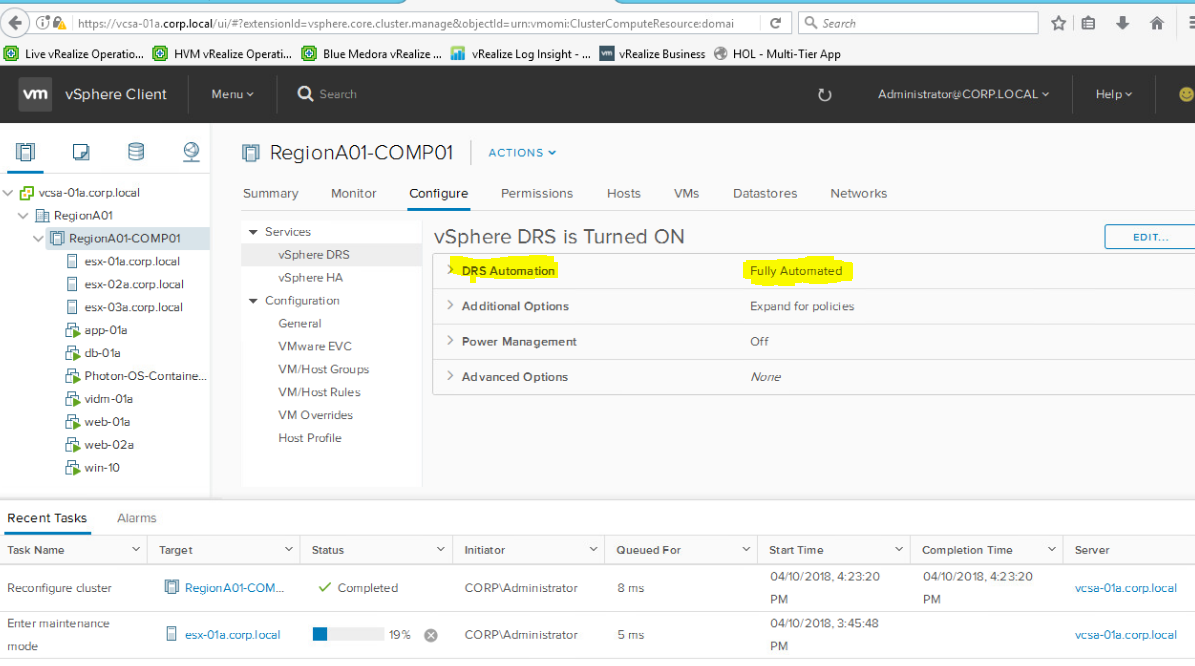The image size is (1195, 666).
Task: Open the Live vRealize Operations bookmark
Action: (x=73, y=53)
